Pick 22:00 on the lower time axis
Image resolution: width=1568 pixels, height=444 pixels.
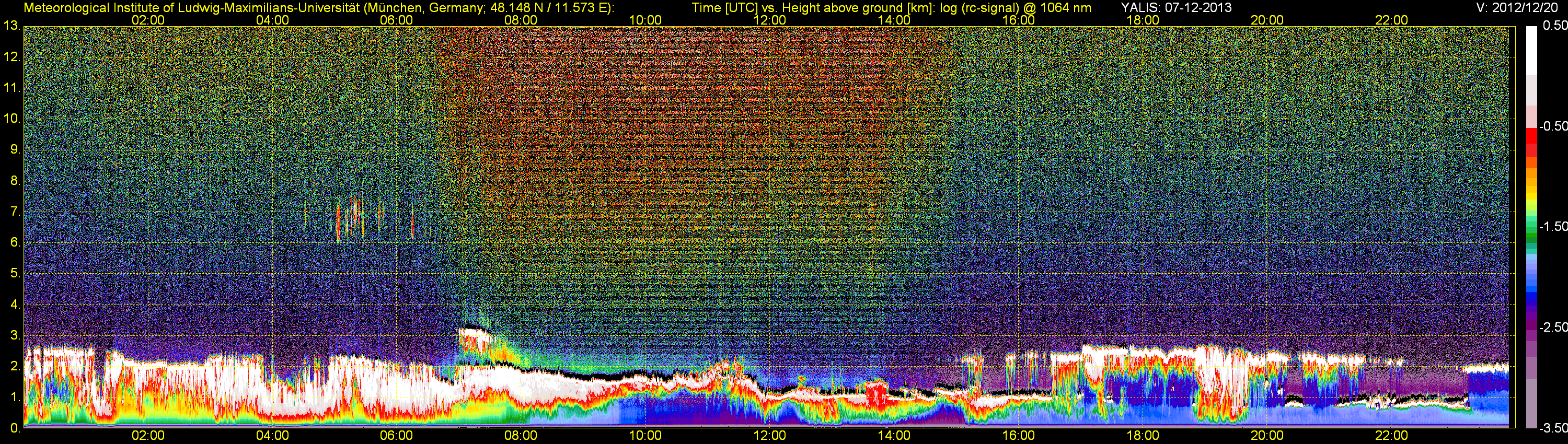point(1391,436)
